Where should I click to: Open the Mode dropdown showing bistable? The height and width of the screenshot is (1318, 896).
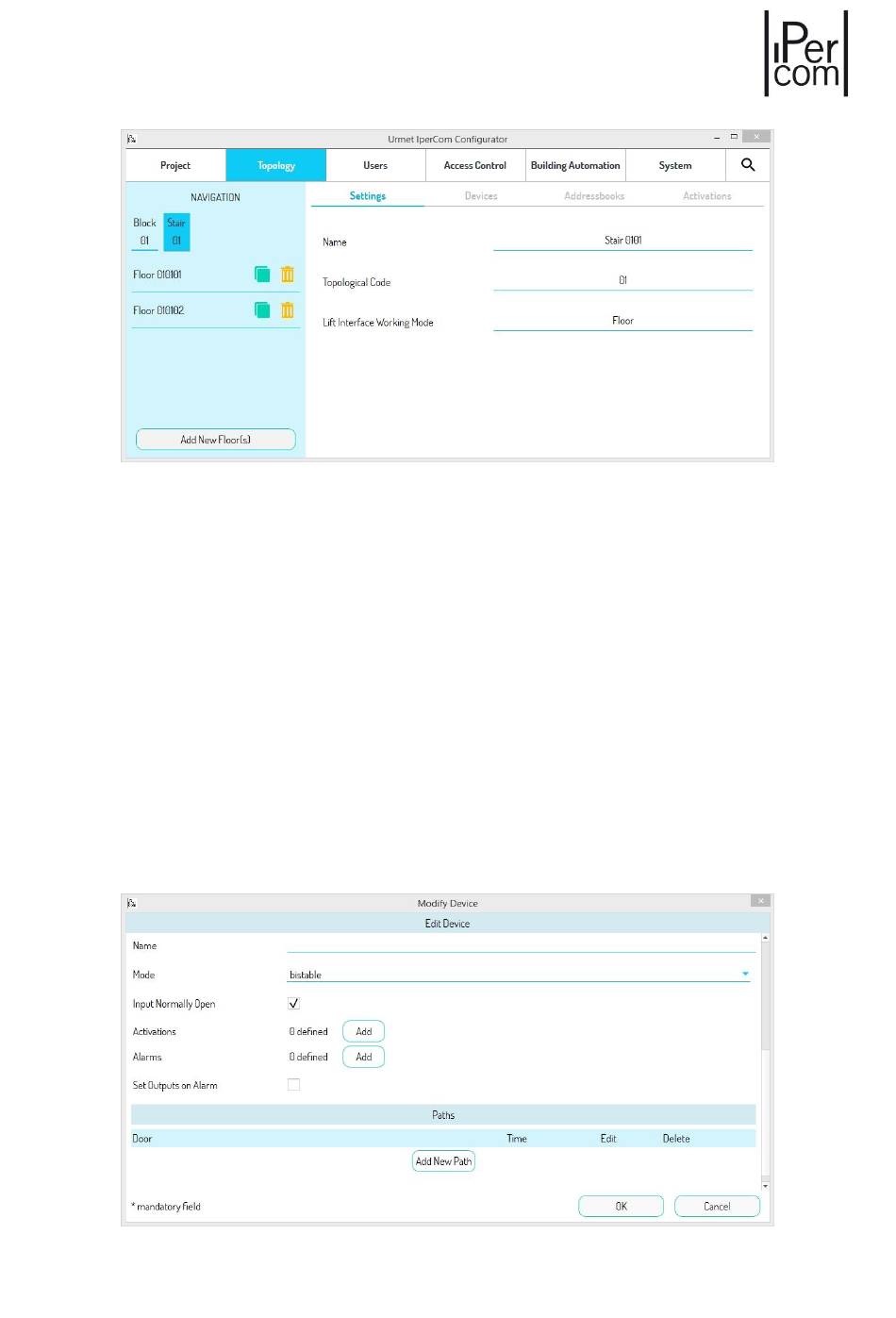[519, 975]
